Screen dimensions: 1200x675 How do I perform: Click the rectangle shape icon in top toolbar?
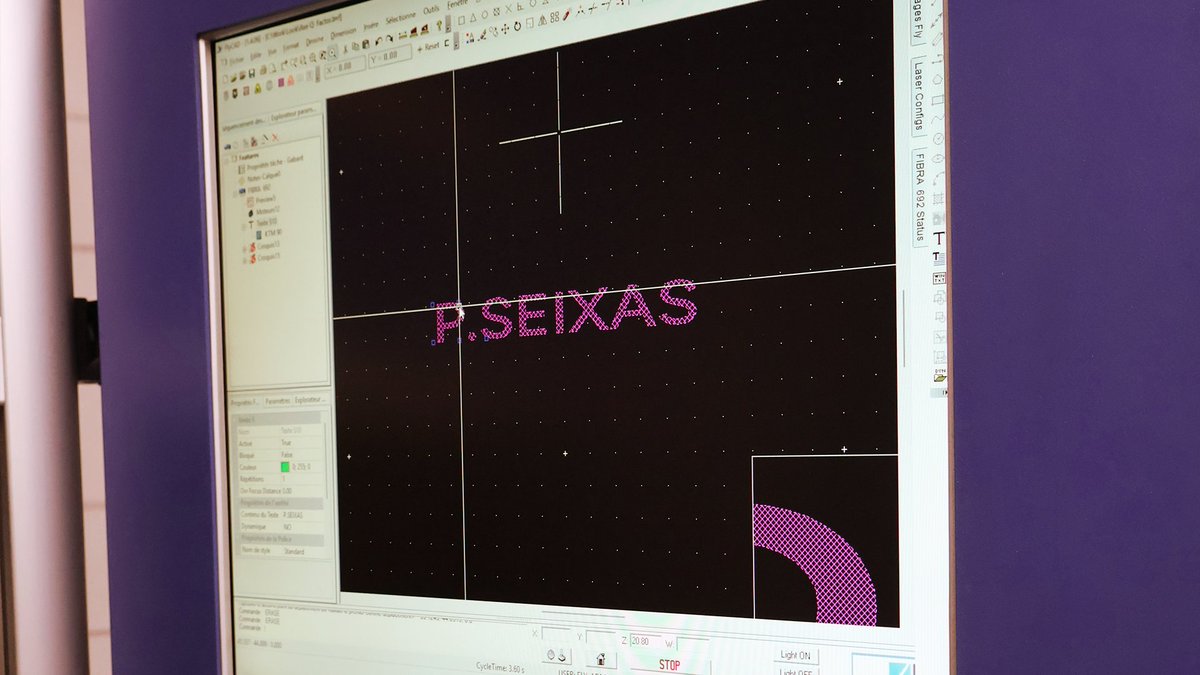pos(461,20)
